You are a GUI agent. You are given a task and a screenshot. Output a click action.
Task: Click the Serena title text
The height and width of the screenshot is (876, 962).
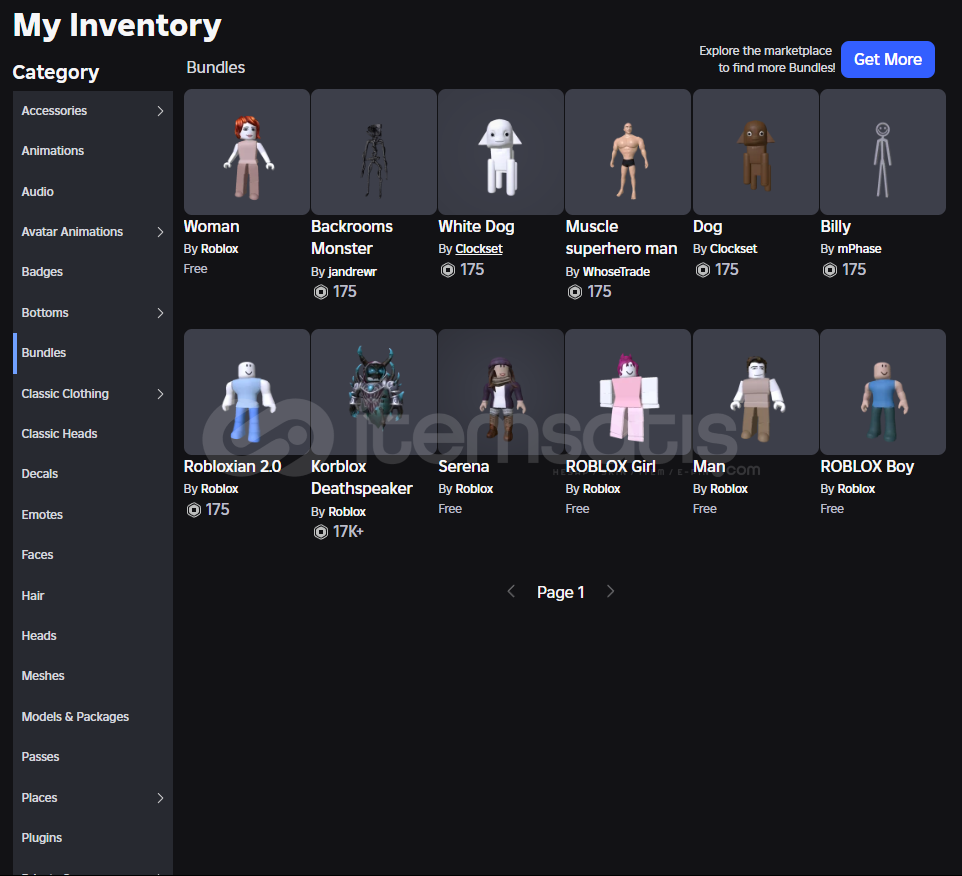click(x=463, y=466)
